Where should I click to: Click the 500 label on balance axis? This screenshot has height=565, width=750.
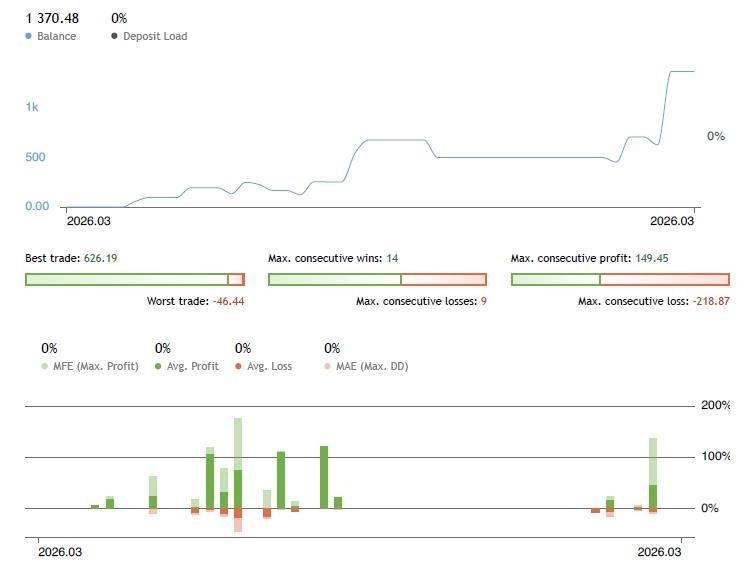pos(35,157)
